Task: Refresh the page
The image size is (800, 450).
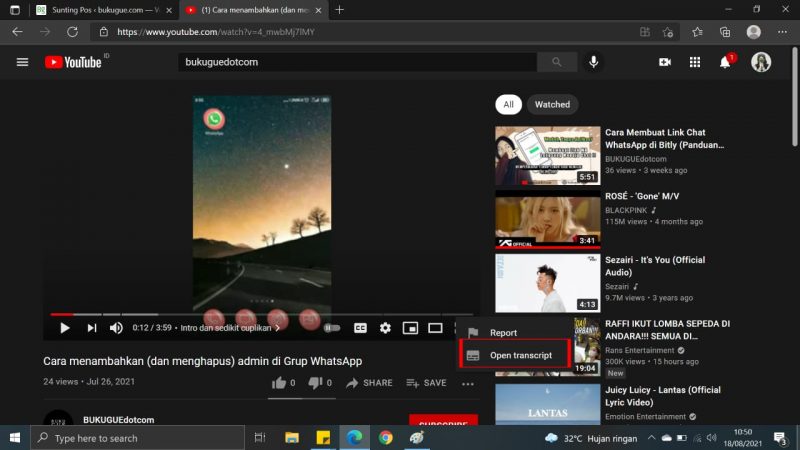Action: tap(72, 32)
